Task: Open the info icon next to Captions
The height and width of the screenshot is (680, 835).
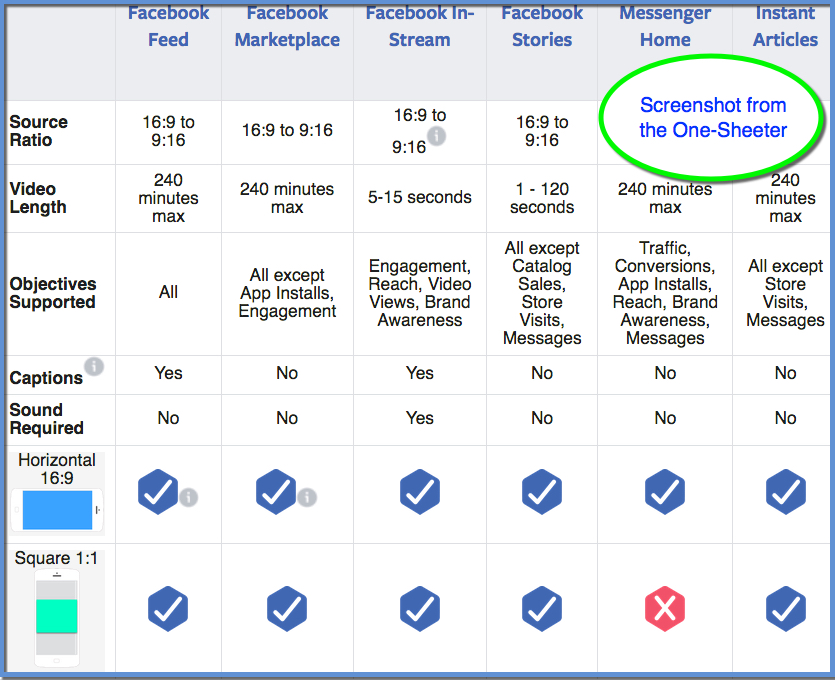Action: pyautogui.click(x=94, y=366)
